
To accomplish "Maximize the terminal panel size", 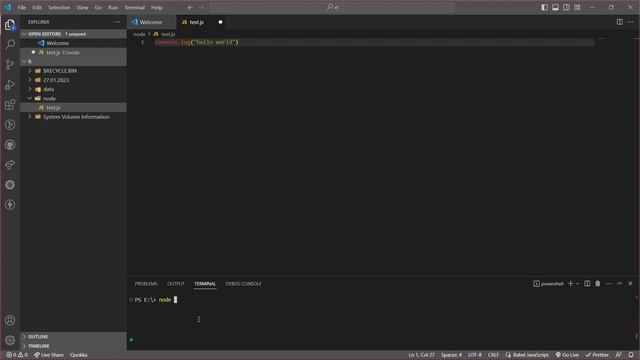I will (620, 284).
